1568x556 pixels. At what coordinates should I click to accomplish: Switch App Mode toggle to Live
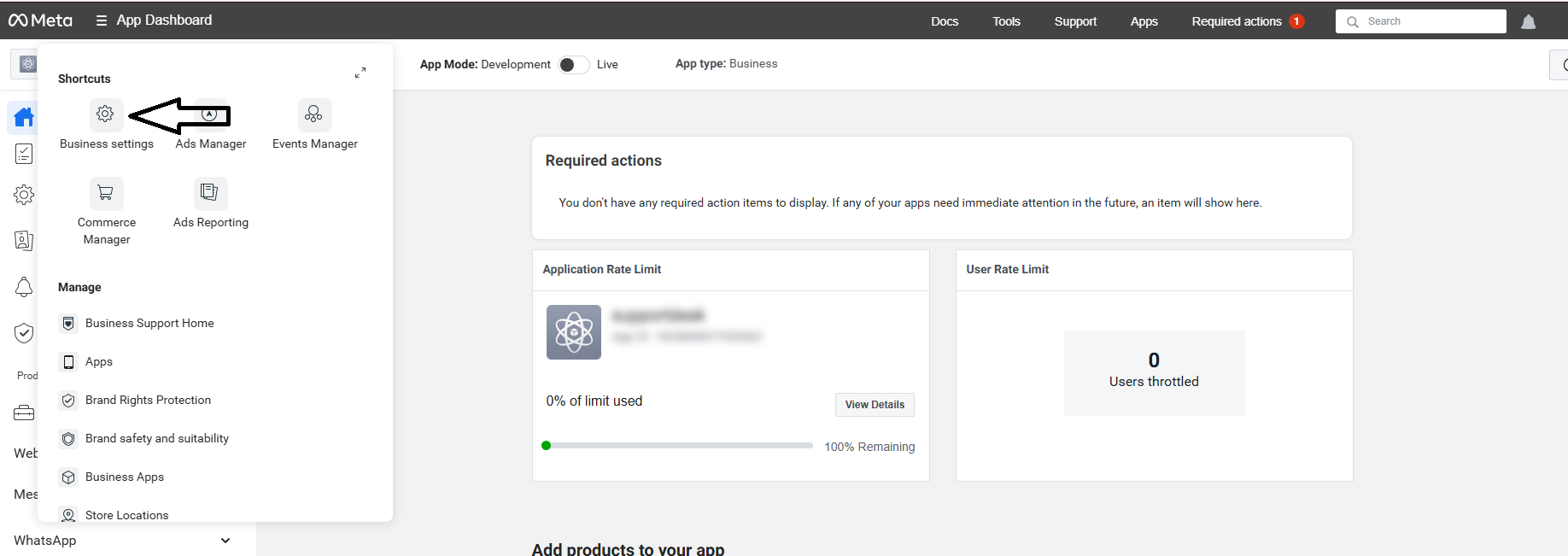click(x=574, y=65)
